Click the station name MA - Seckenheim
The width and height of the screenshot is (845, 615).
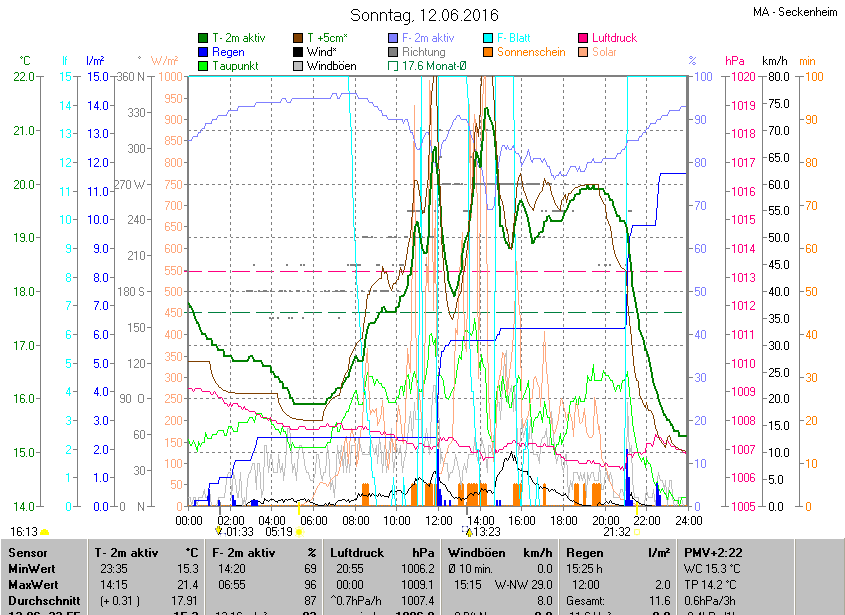(795, 12)
